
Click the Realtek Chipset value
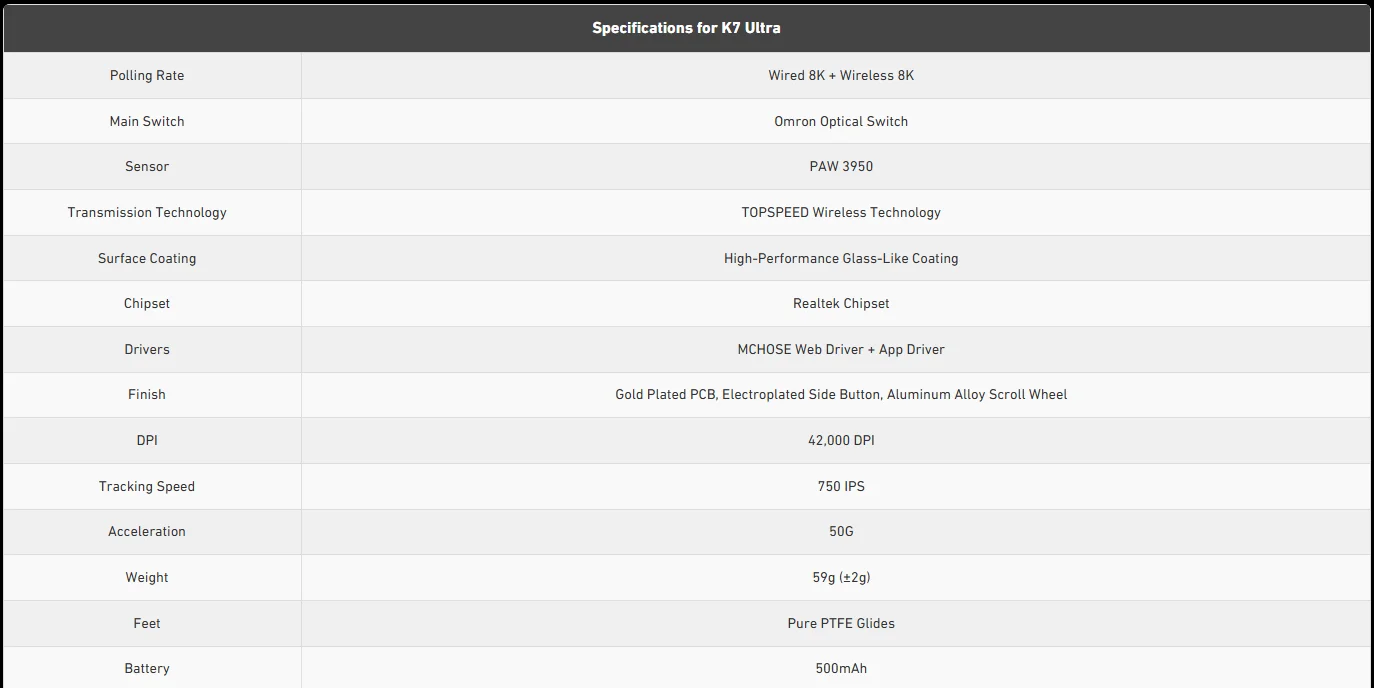point(841,303)
